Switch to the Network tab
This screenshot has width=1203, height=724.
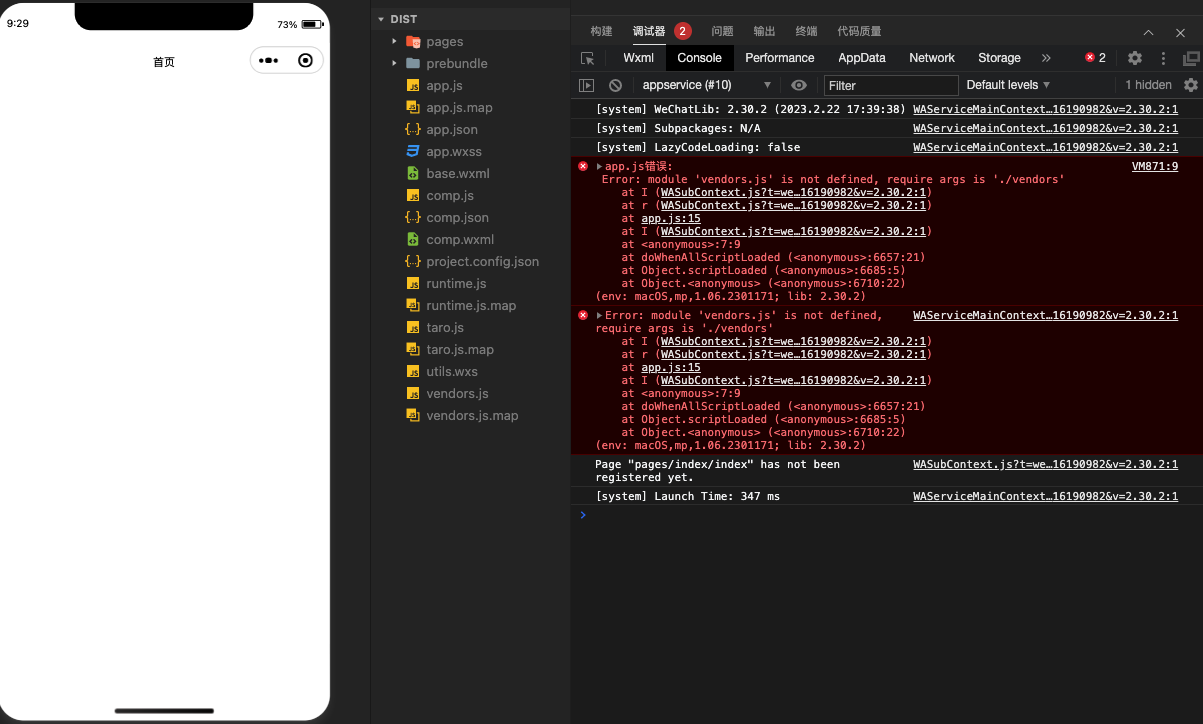931,58
